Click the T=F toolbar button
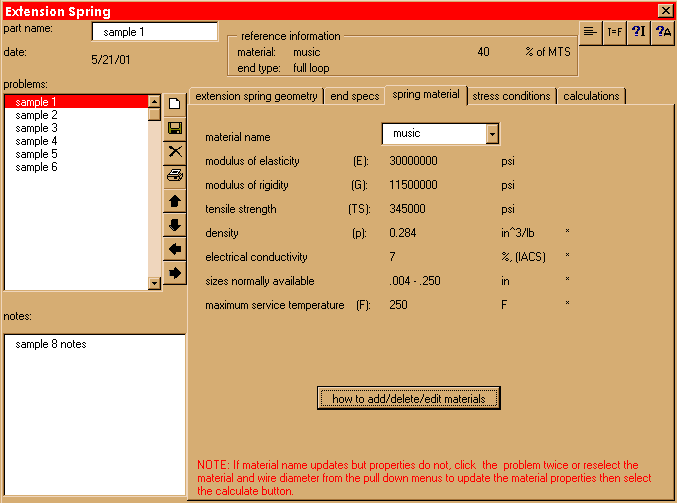Screen dimensions: 677x503 point(615,32)
